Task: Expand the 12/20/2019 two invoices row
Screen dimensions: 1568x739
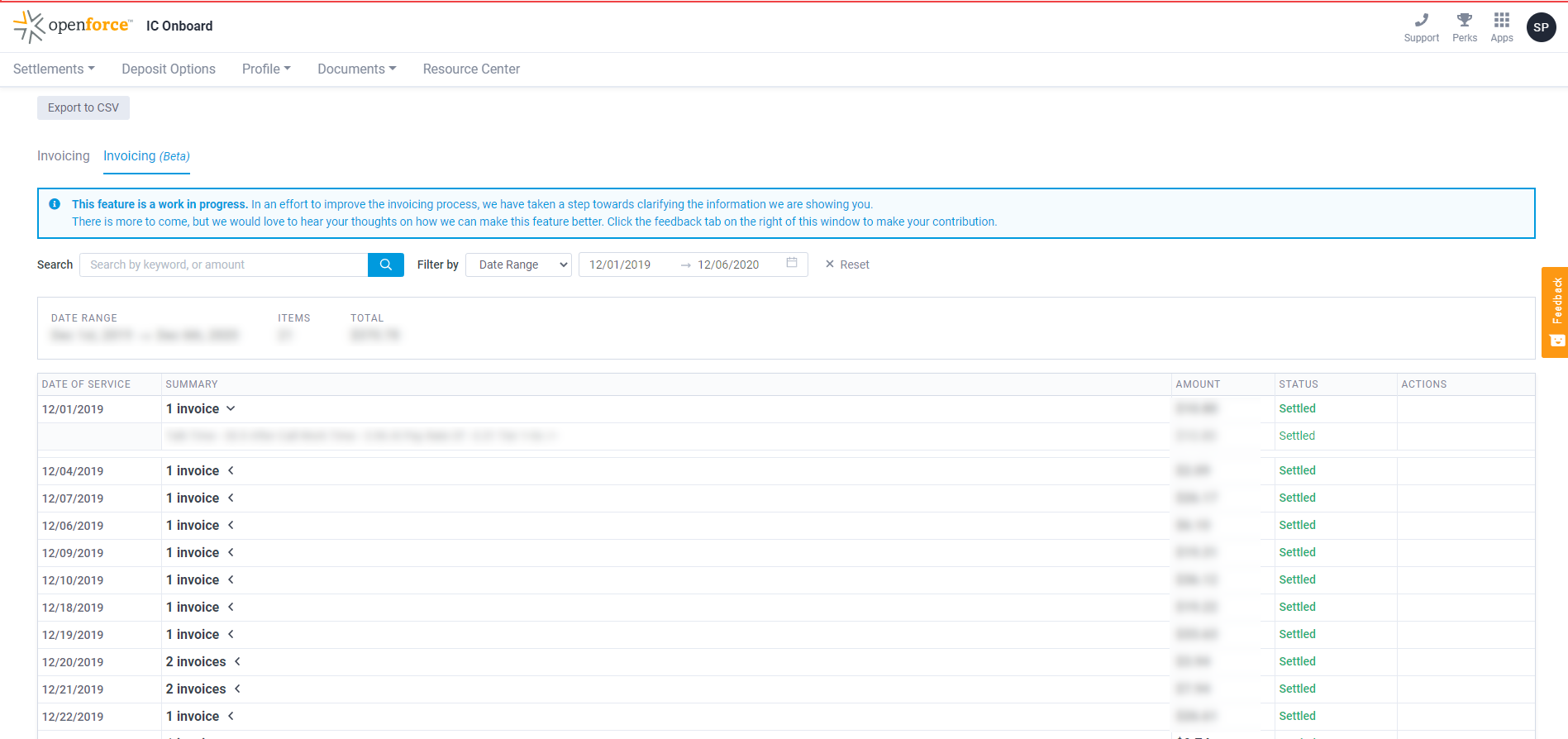Action: point(237,661)
